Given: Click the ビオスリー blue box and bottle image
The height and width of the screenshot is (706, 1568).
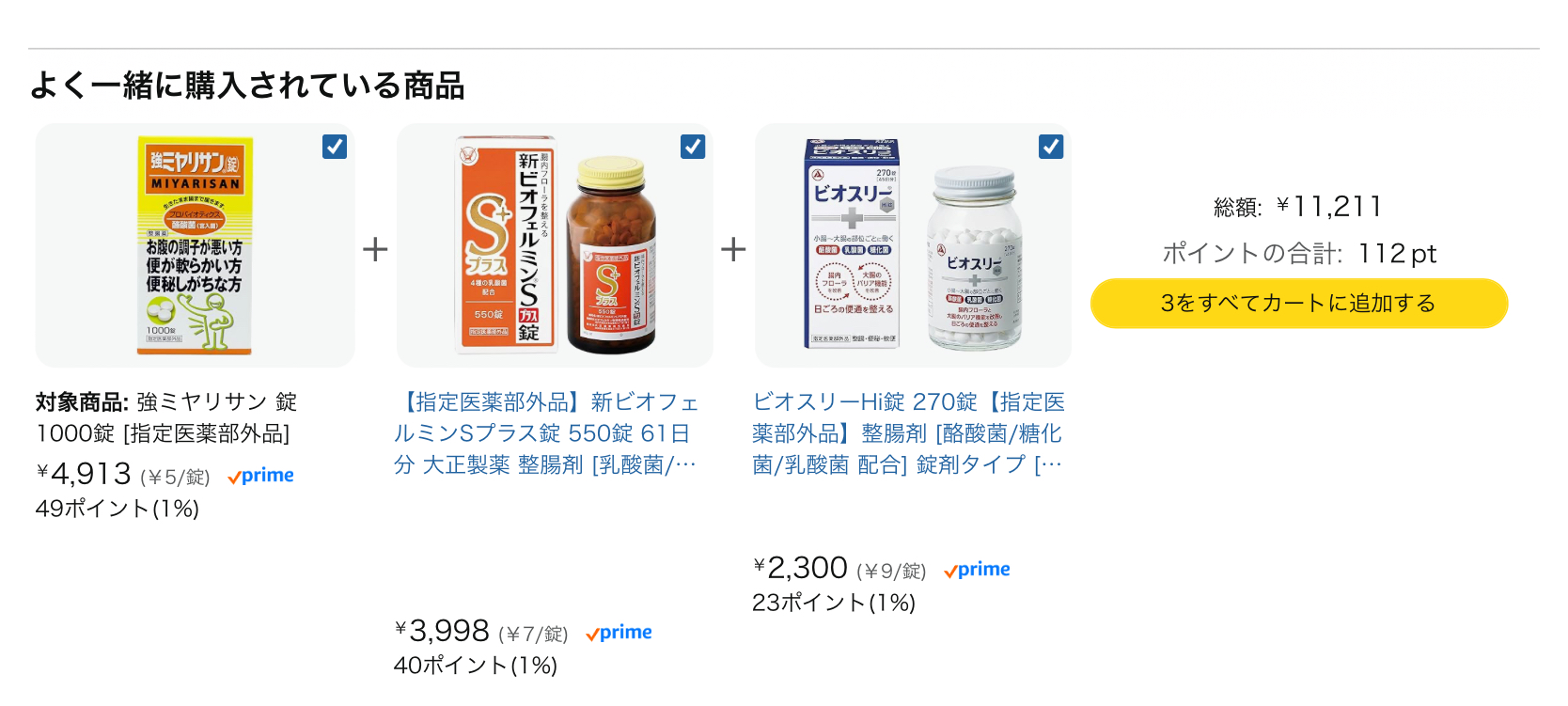Looking at the screenshot, I should (x=912, y=245).
